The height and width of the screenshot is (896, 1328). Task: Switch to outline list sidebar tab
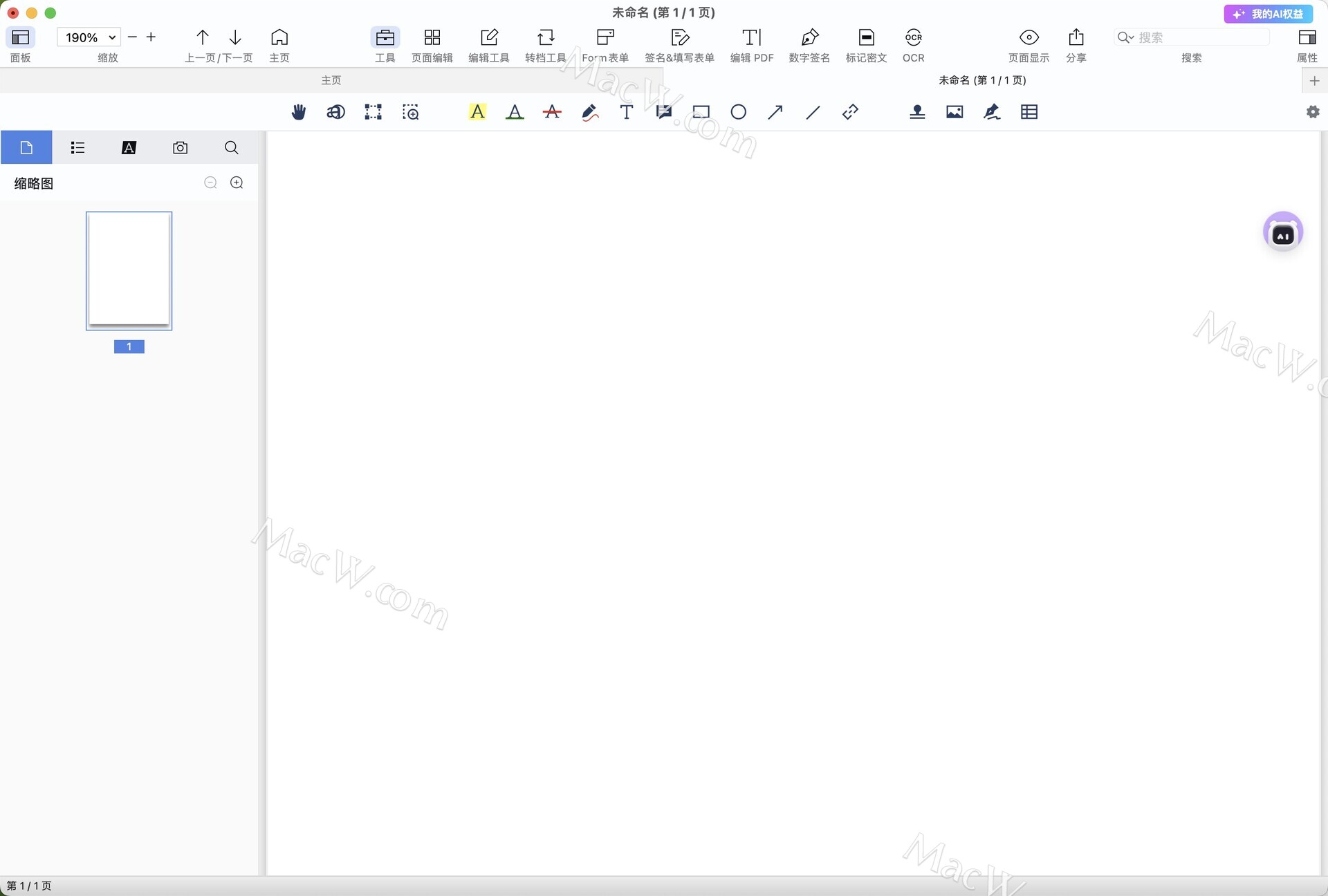click(x=77, y=147)
